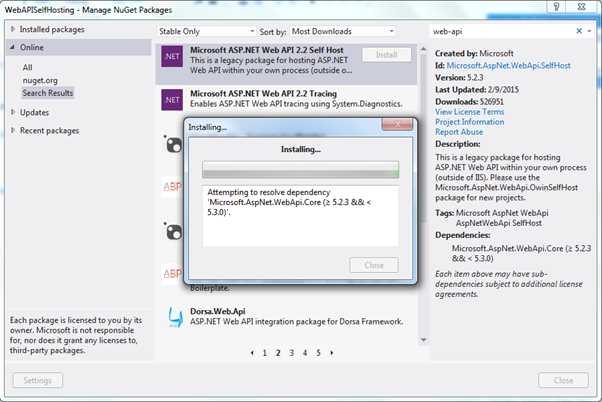Expand Installed packages section
602x402 pixels.
point(13,29)
